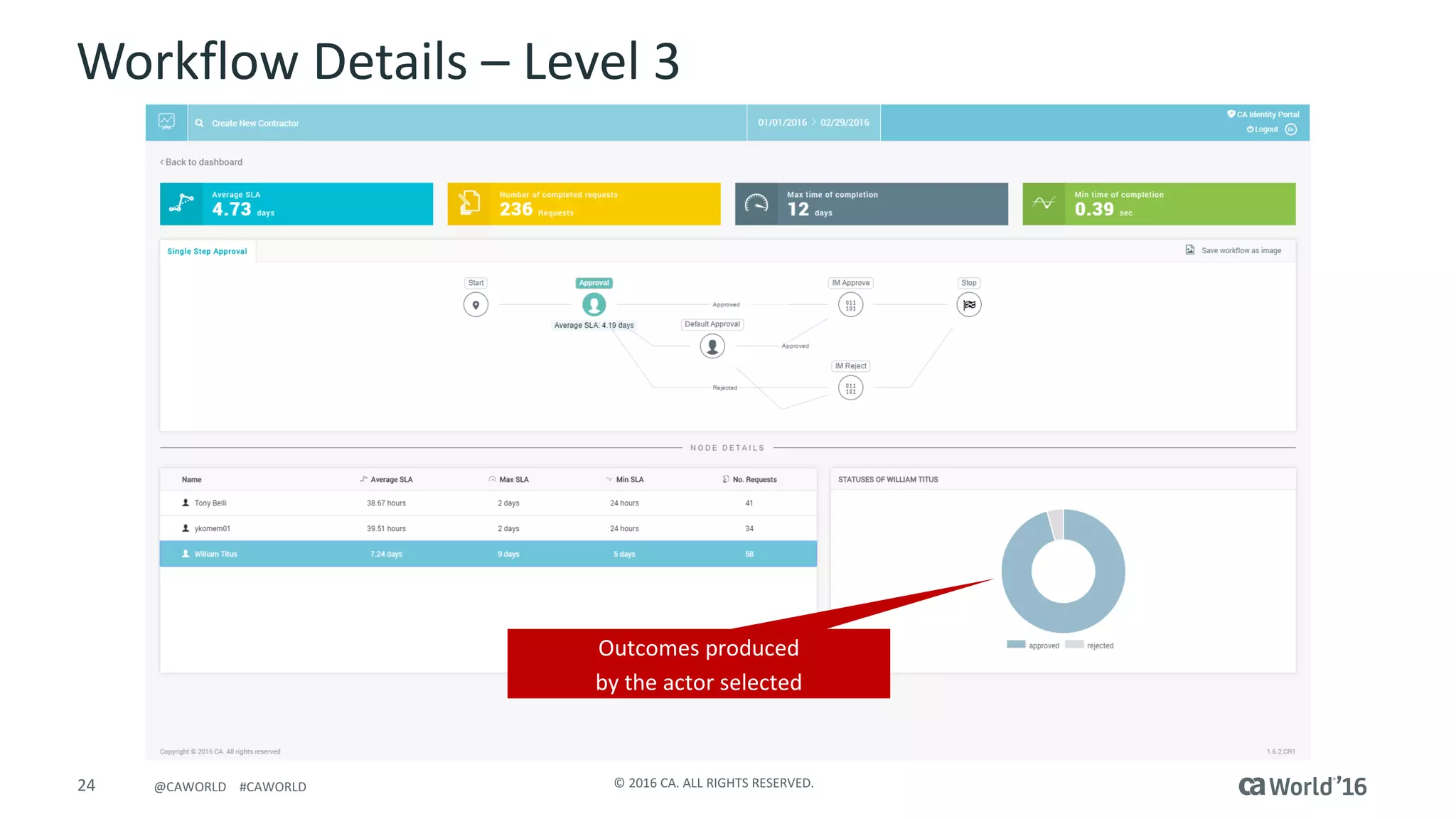Select the start date 01/01/2016
The height and width of the screenshot is (819, 1456).
782,122
